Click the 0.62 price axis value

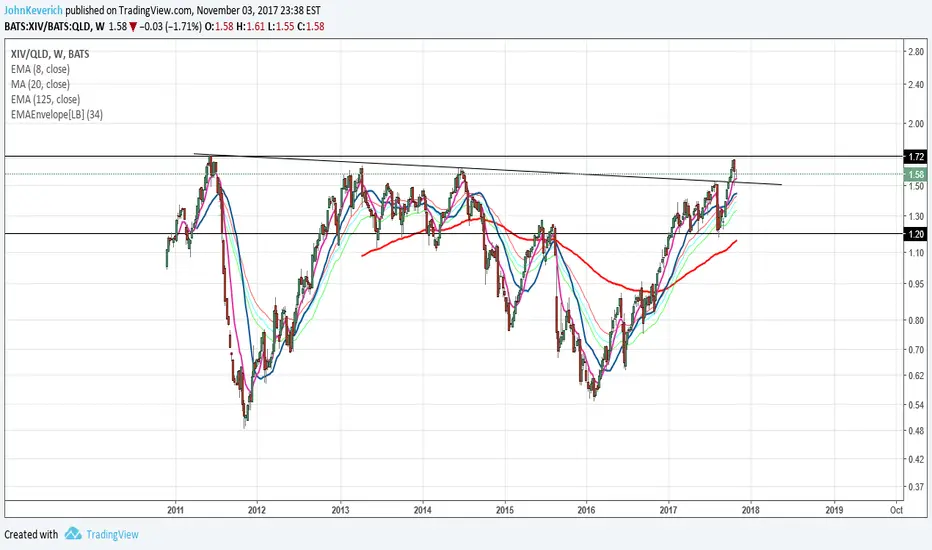click(916, 376)
